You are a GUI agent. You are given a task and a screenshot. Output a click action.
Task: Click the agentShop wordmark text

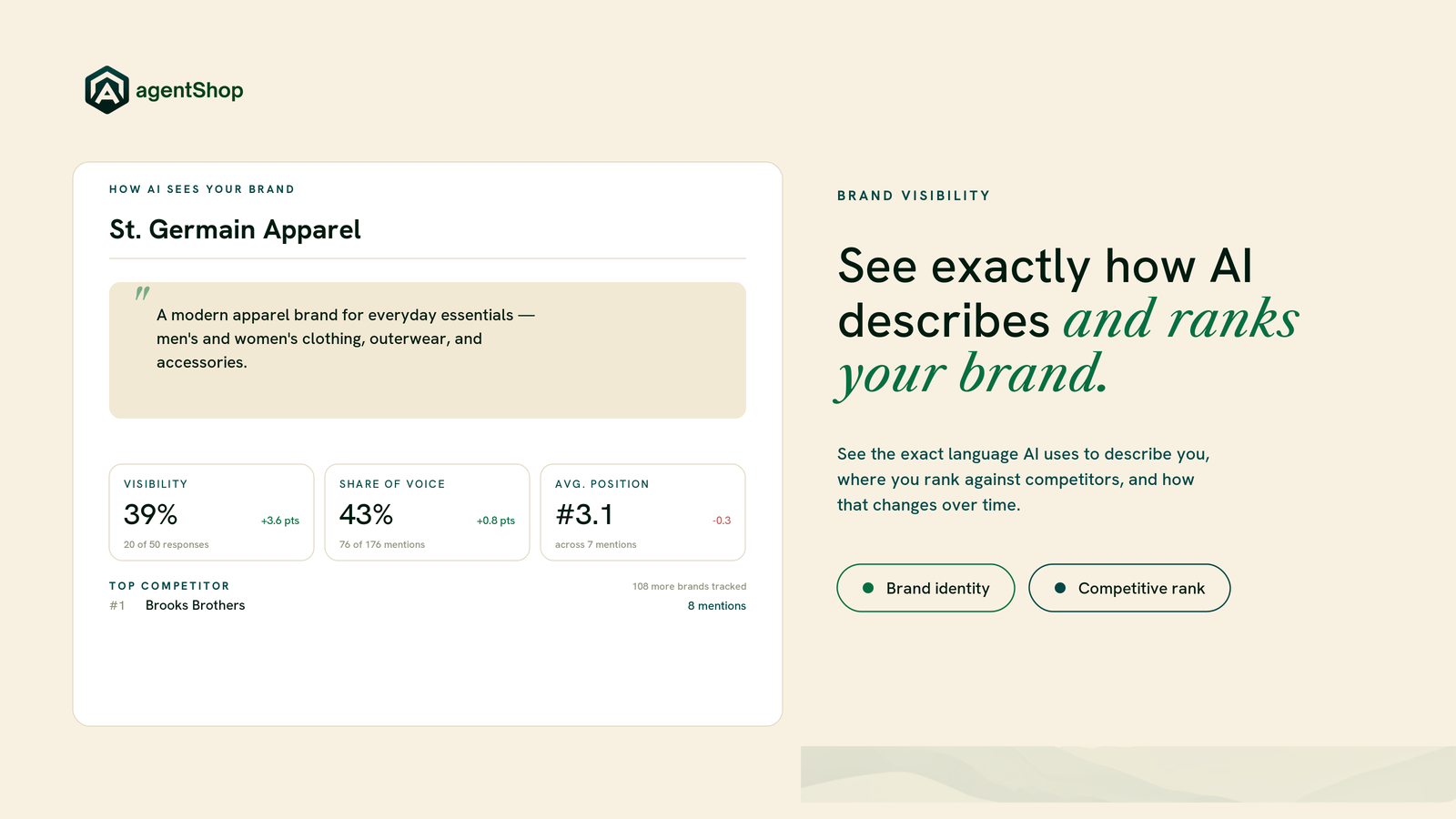pos(189,90)
